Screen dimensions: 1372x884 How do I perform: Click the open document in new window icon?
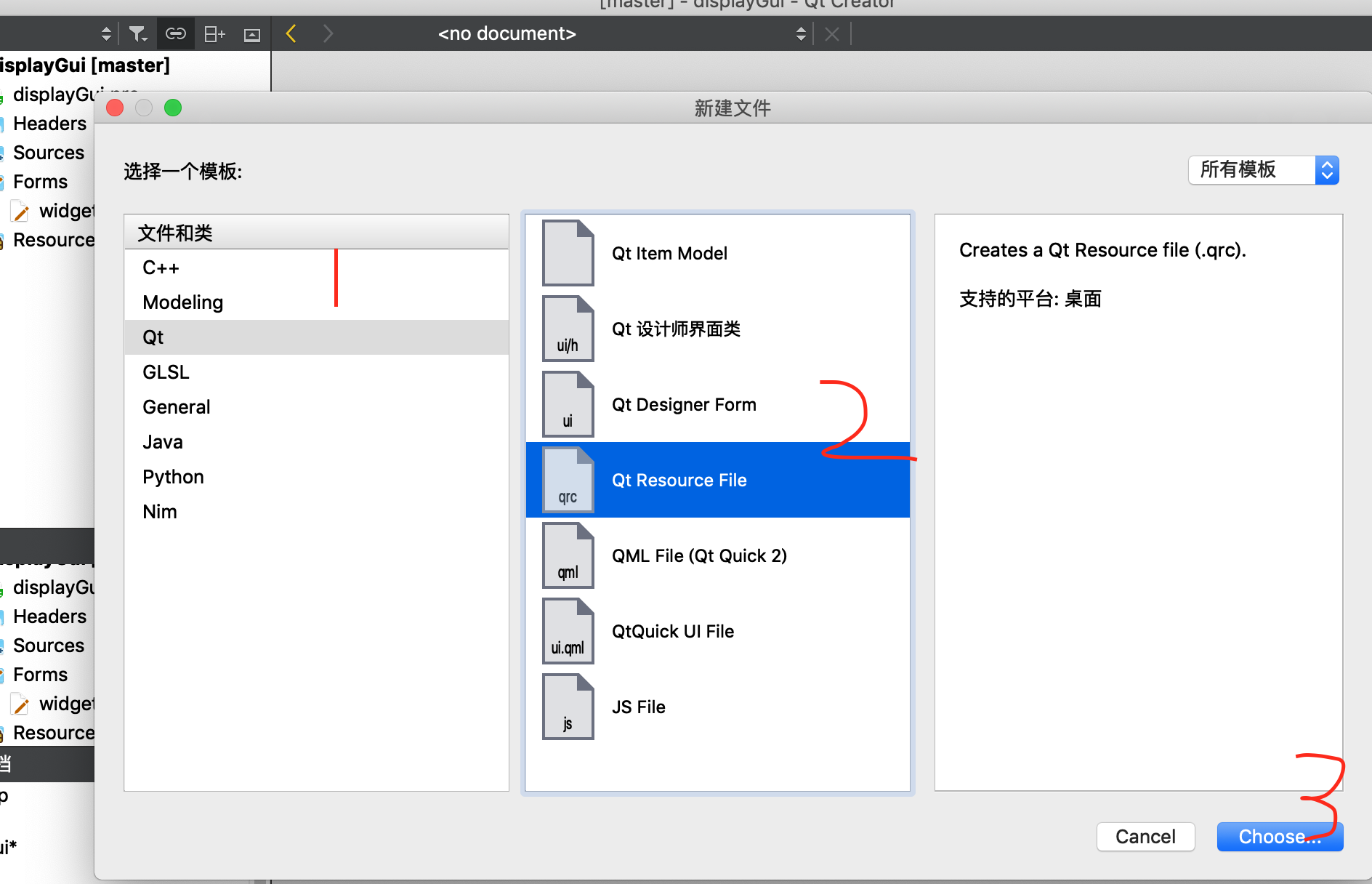[x=252, y=33]
